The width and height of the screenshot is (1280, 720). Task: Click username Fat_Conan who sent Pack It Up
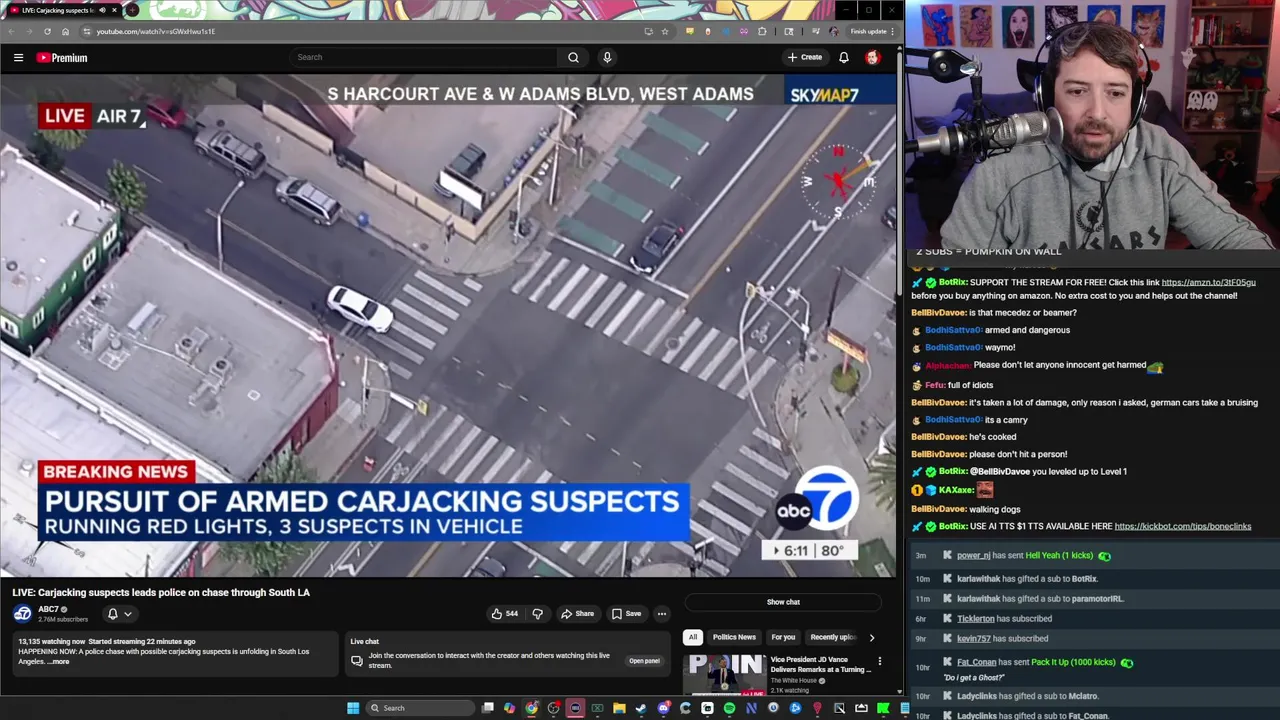(977, 662)
